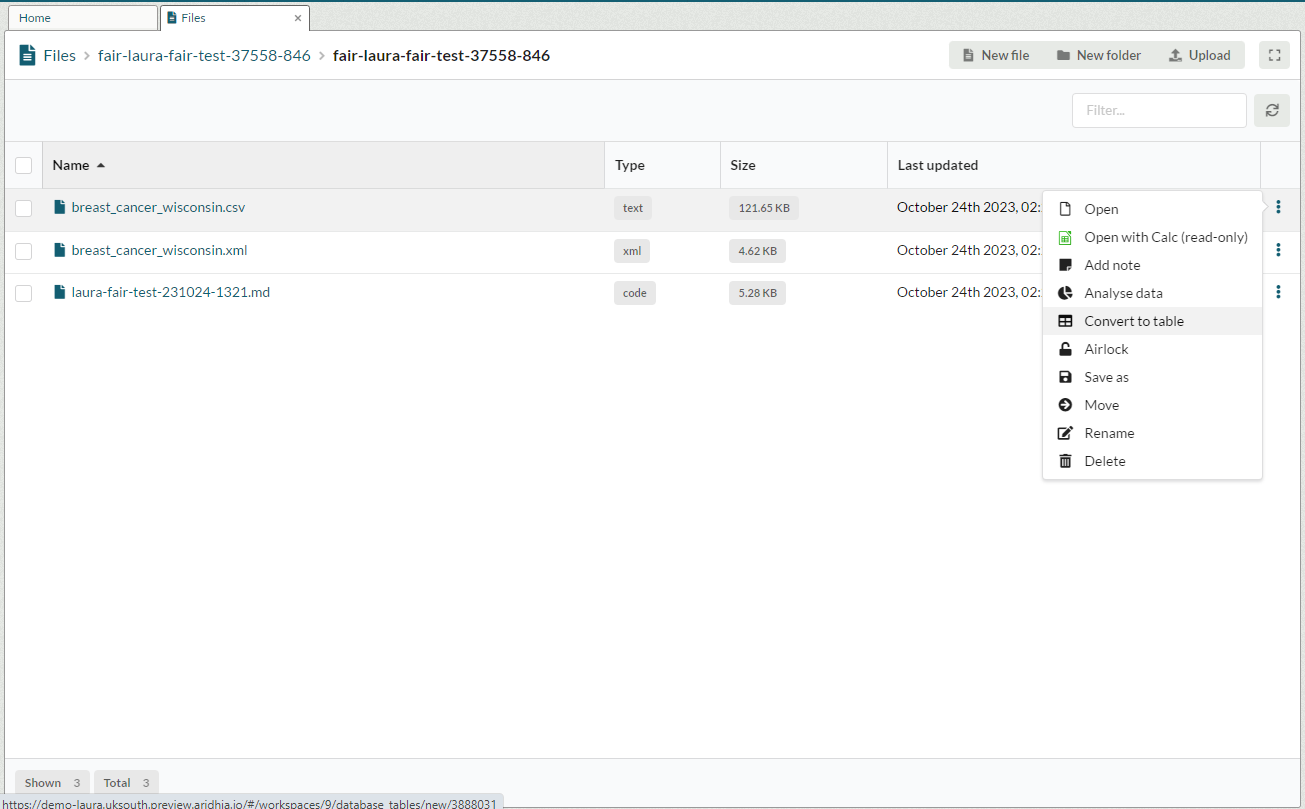The width and height of the screenshot is (1305, 809).
Task: Type in the Filter input field
Action: point(1158,111)
